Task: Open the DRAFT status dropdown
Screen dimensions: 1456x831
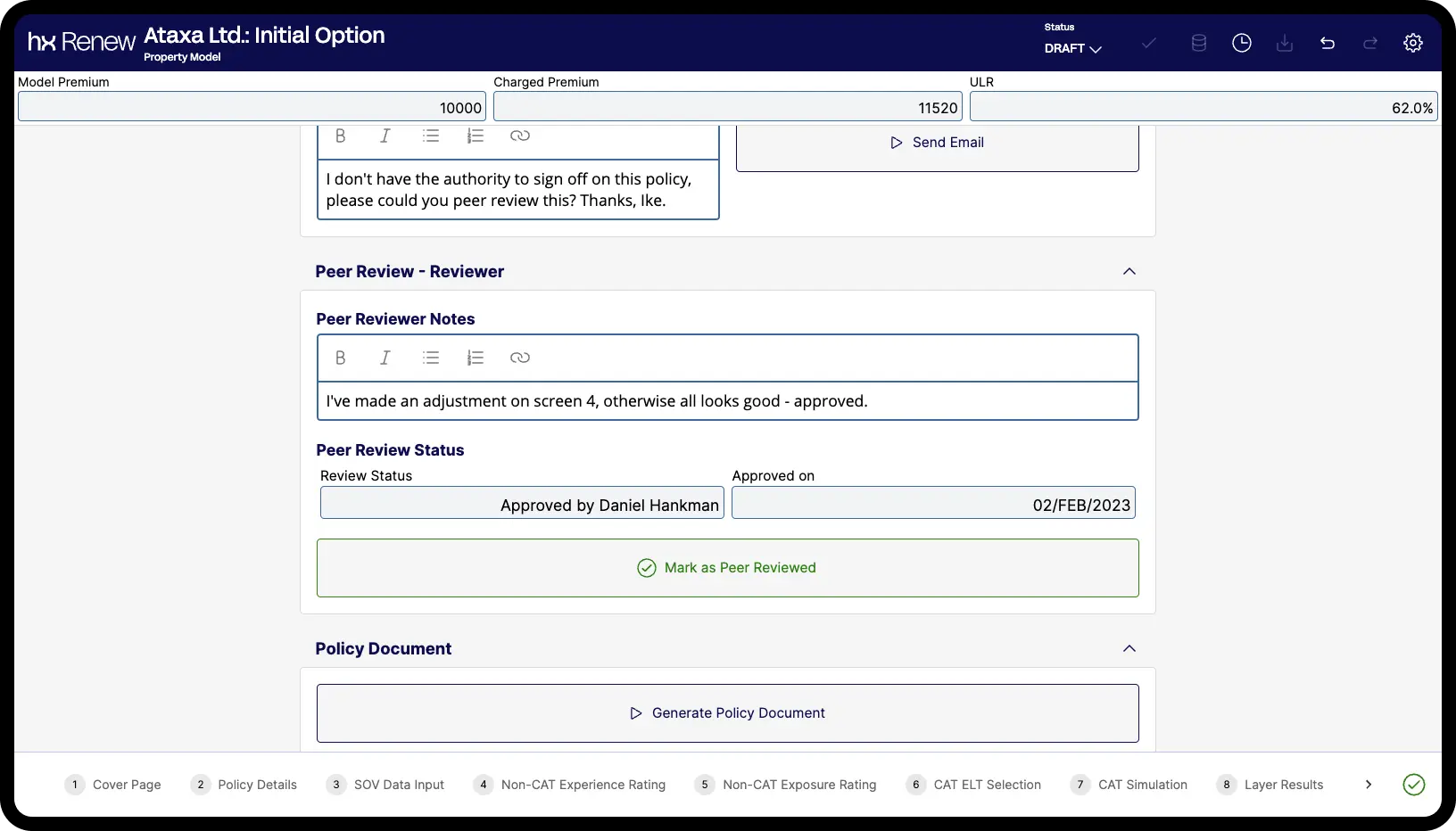Action: [1073, 48]
